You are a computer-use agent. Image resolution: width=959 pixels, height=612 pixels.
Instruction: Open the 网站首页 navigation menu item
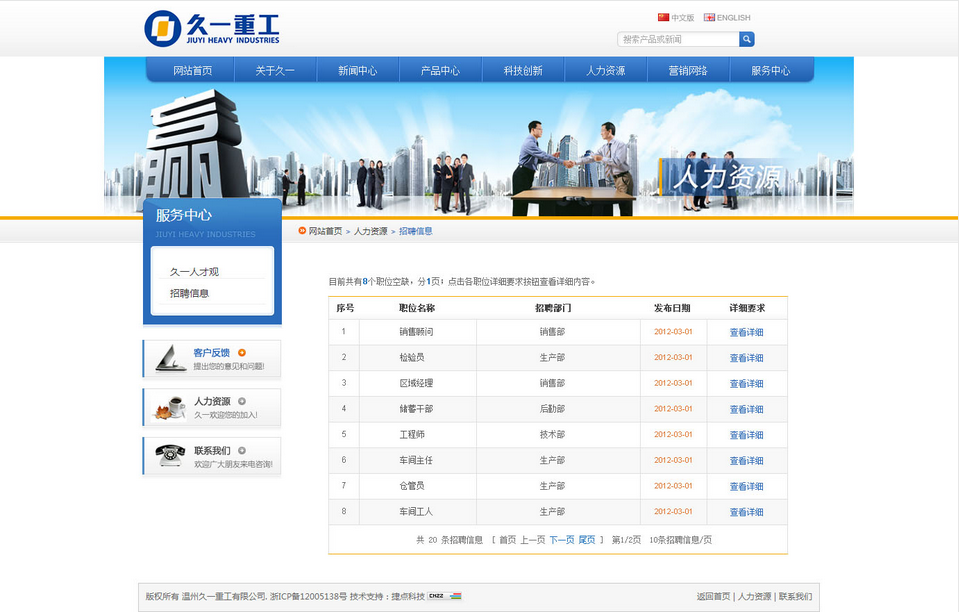(x=192, y=71)
